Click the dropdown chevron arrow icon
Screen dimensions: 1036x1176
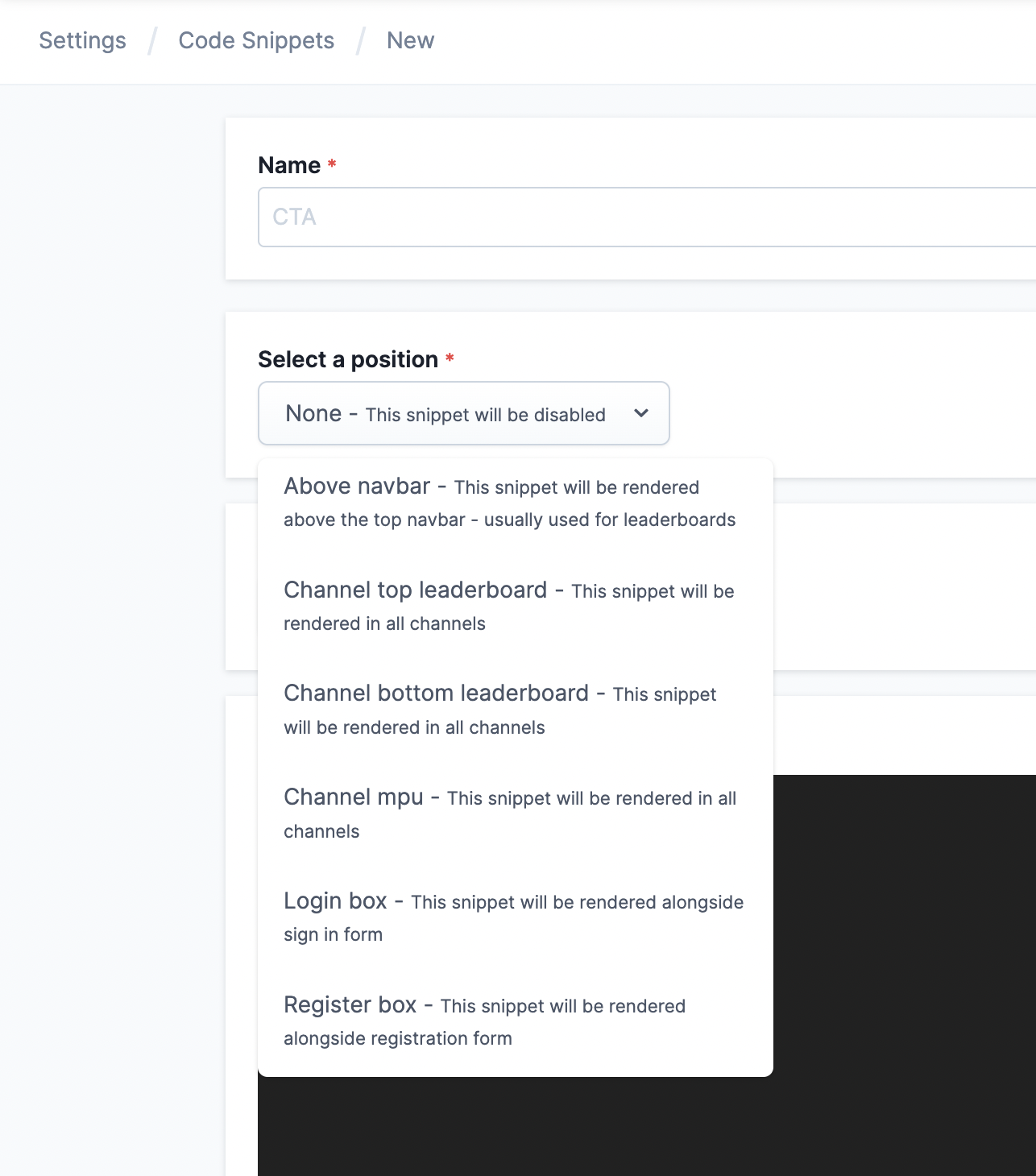(641, 413)
